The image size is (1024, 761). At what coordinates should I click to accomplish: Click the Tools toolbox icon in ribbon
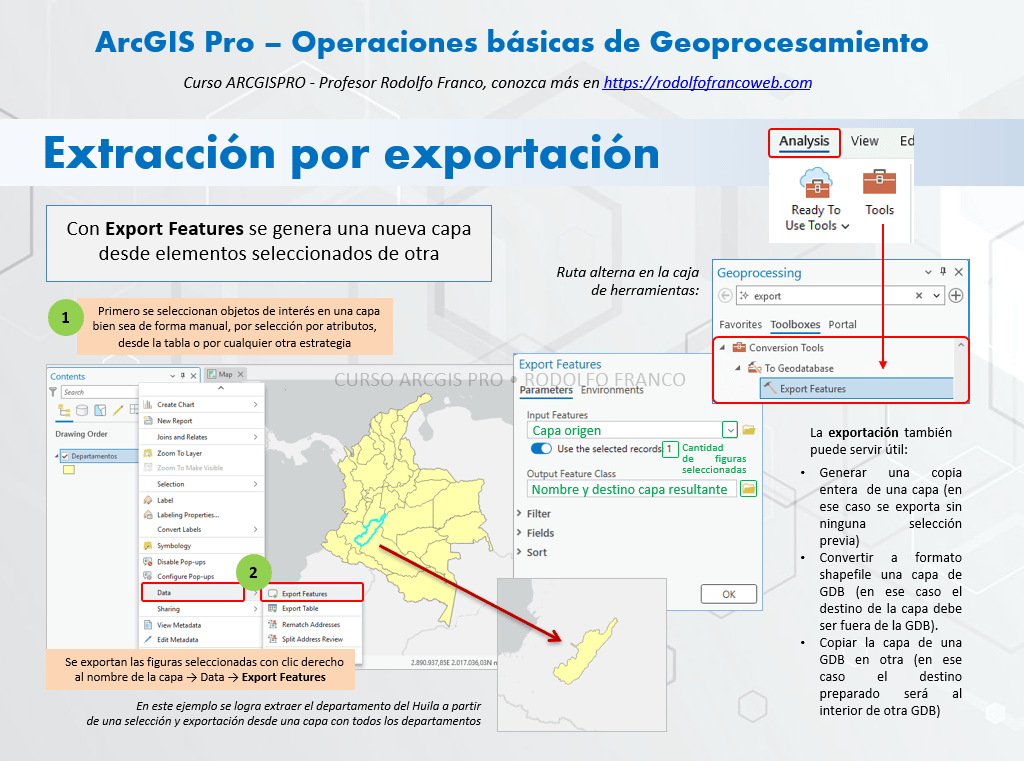click(879, 184)
